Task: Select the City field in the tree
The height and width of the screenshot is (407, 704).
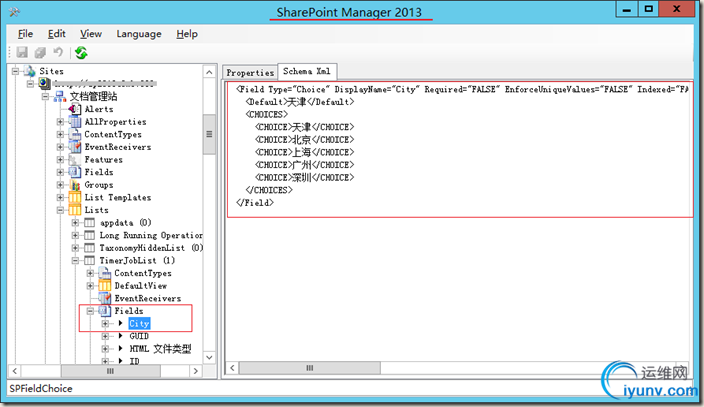Action: point(139,324)
